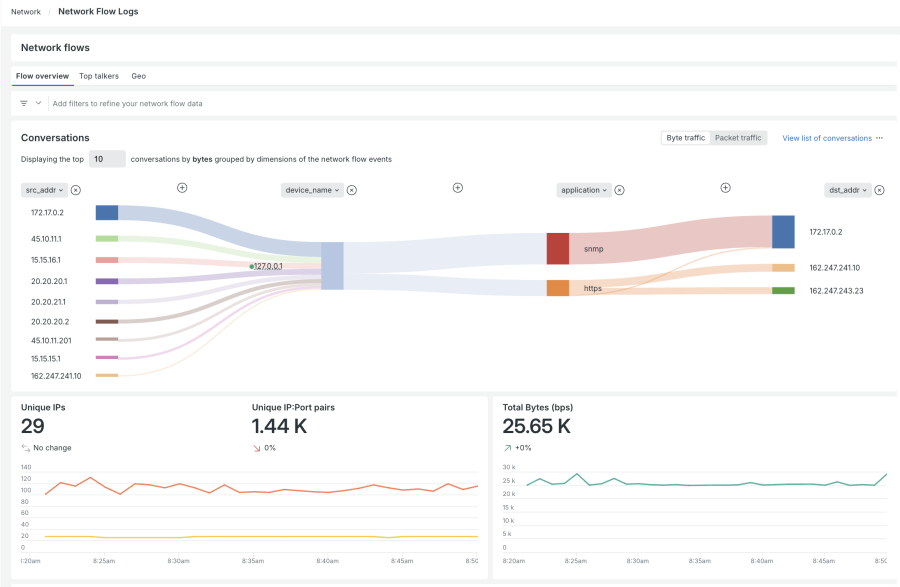Click the green up-trend arrow beside +0%
This screenshot has width=900, height=587.
tap(507, 448)
